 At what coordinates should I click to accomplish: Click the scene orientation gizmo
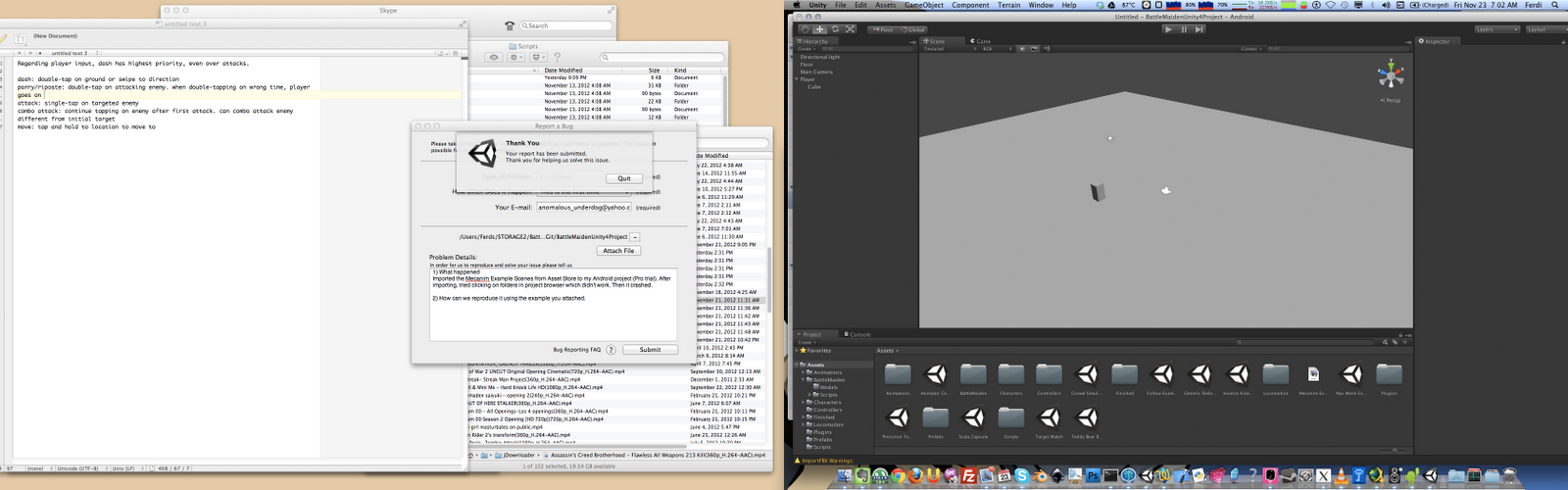[1391, 74]
